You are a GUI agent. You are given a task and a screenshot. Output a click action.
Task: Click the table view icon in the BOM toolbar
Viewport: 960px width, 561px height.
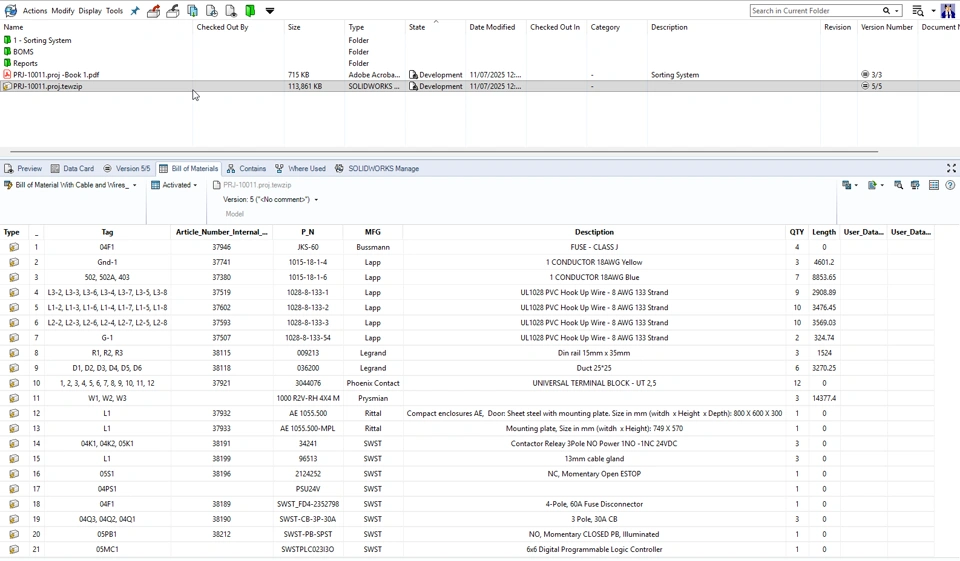(933, 185)
